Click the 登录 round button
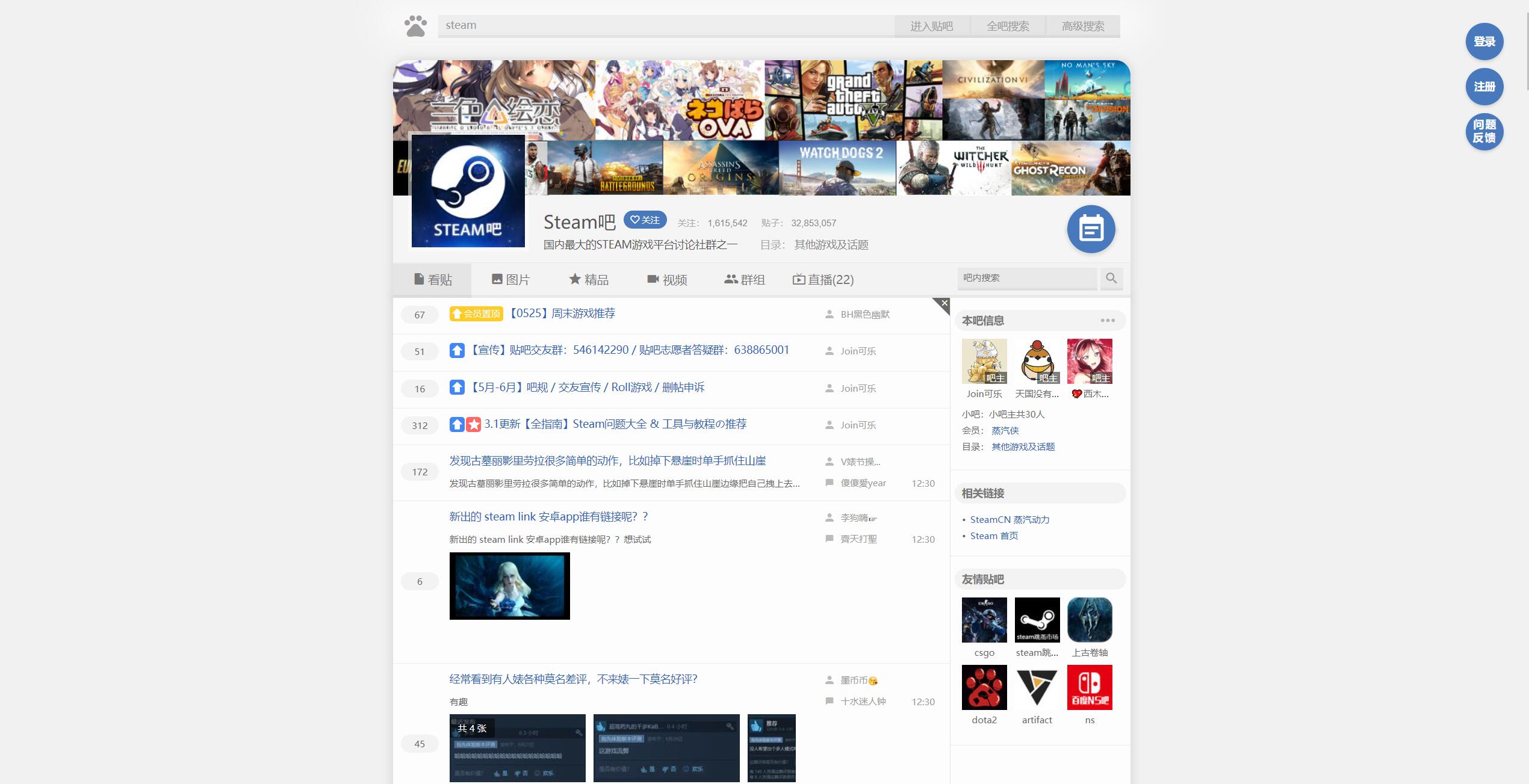Screen dimensions: 1529x784 (x=1484, y=42)
